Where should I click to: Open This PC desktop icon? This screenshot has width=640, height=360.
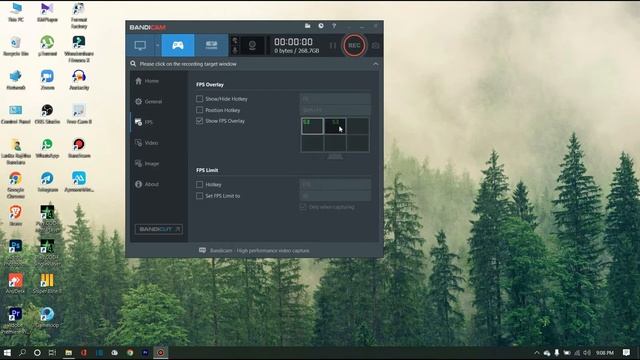(16, 12)
